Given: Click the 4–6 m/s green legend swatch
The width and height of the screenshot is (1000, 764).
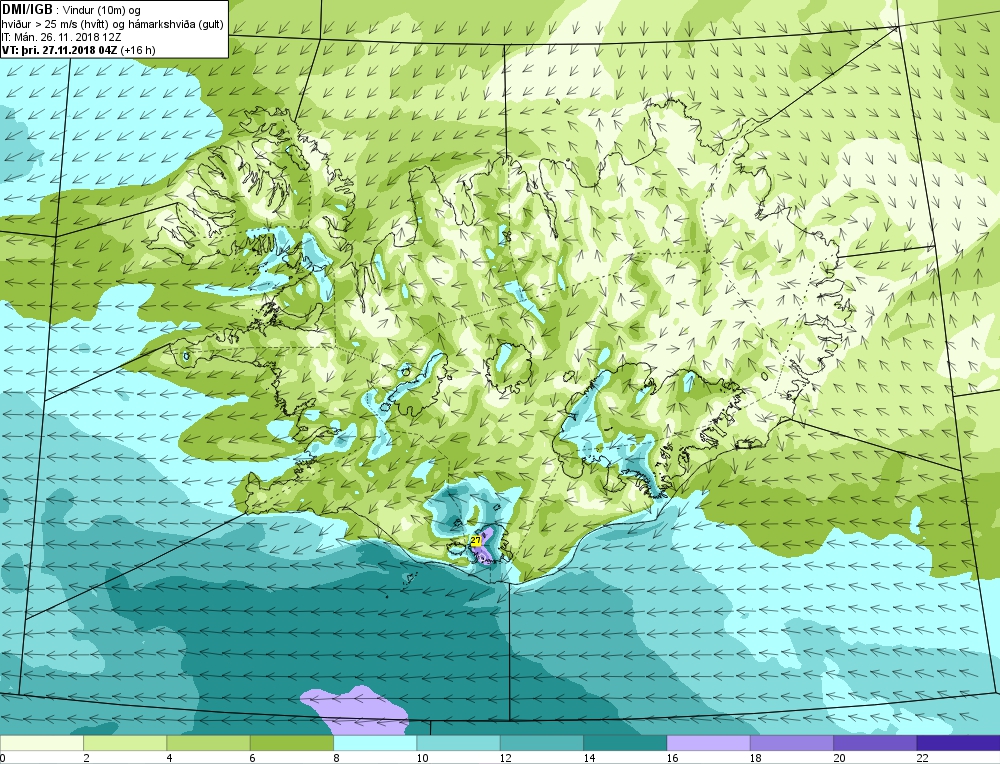Looking at the screenshot, I should pos(209,743).
